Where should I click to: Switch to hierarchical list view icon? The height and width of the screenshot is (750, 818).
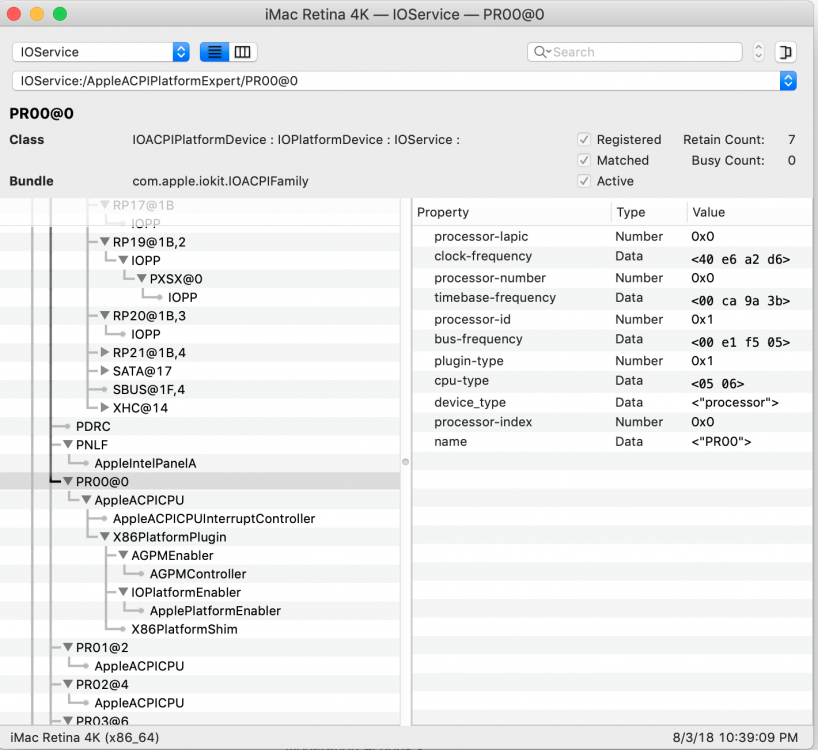214,52
